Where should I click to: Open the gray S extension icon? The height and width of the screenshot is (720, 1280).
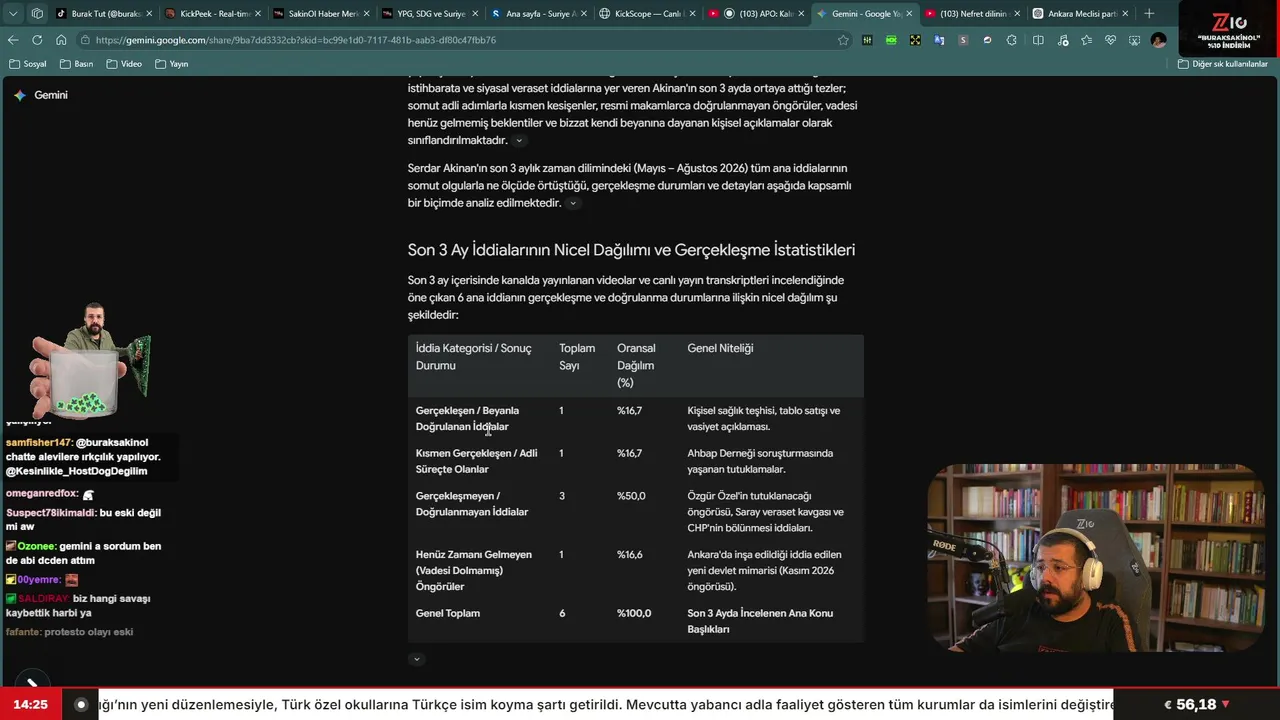pos(963,40)
